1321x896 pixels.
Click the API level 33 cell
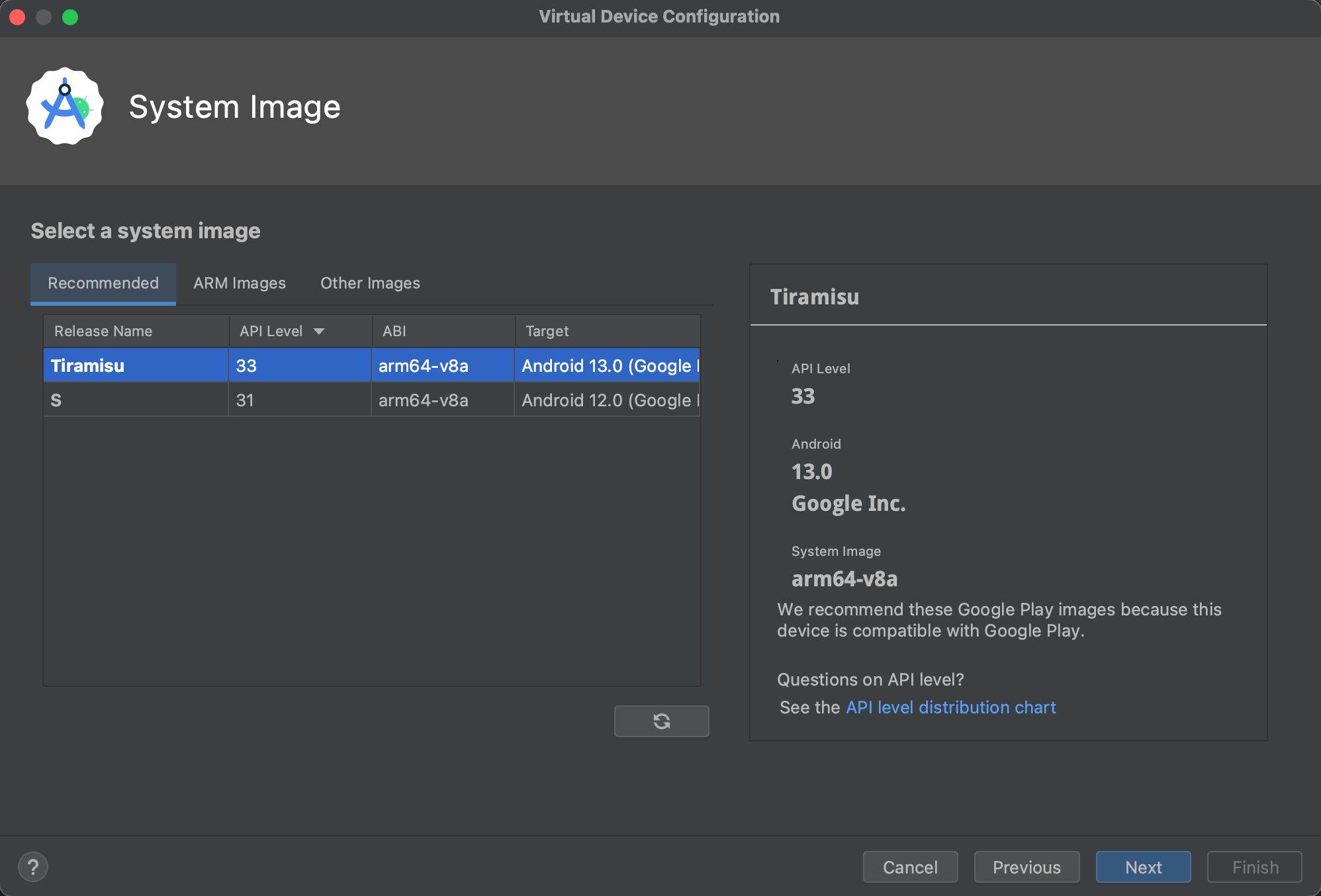(x=299, y=365)
